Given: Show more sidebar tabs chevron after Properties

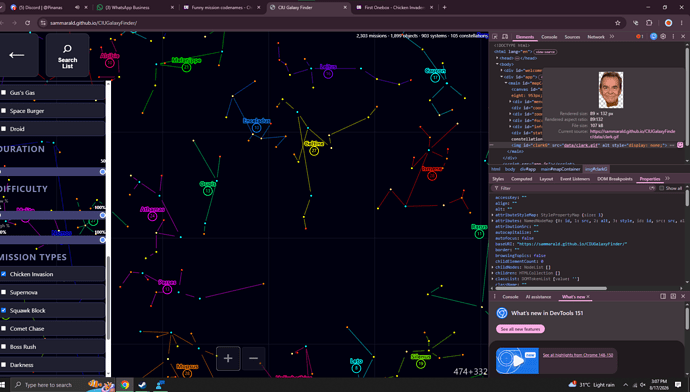Looking at the screenshot, I should click(x=668, y=179).
